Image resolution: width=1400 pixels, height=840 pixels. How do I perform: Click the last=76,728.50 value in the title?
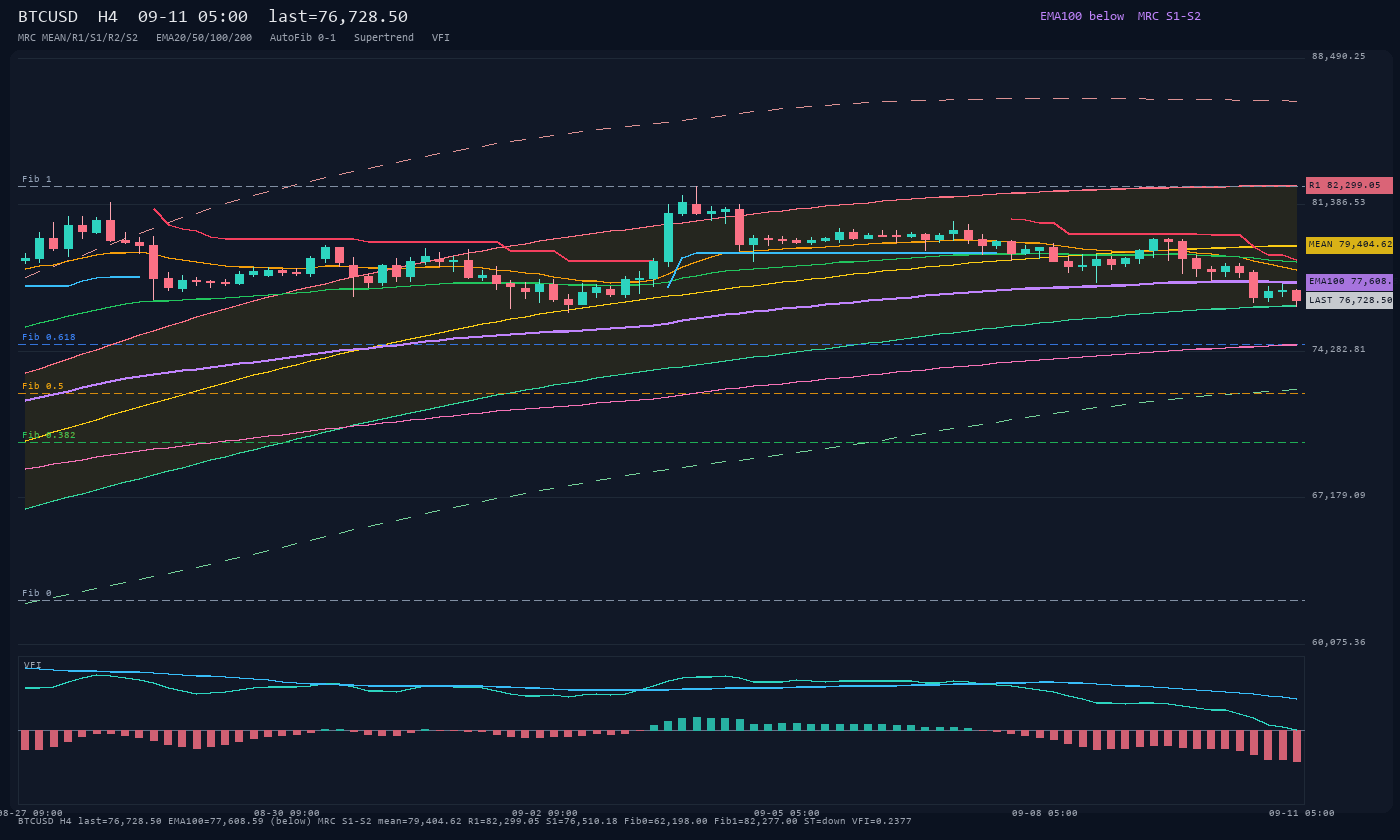click(338, 17)
